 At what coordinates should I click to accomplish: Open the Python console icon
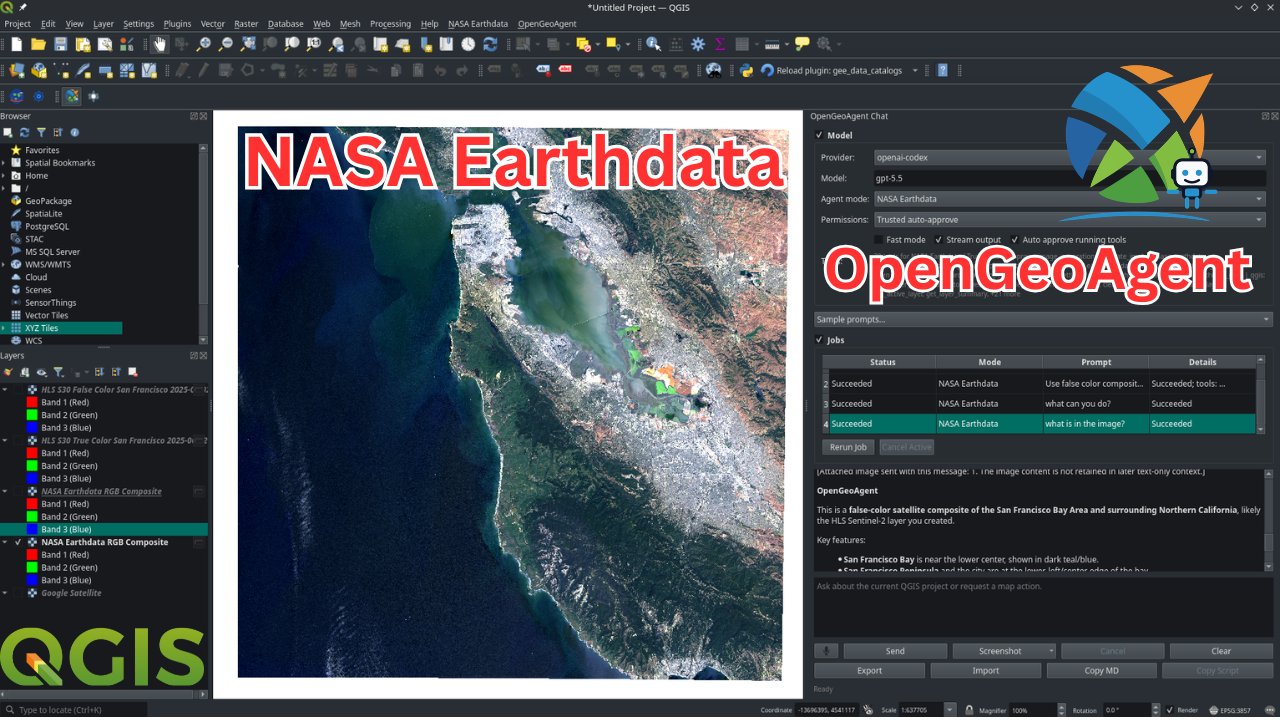[x=746, y=70]
